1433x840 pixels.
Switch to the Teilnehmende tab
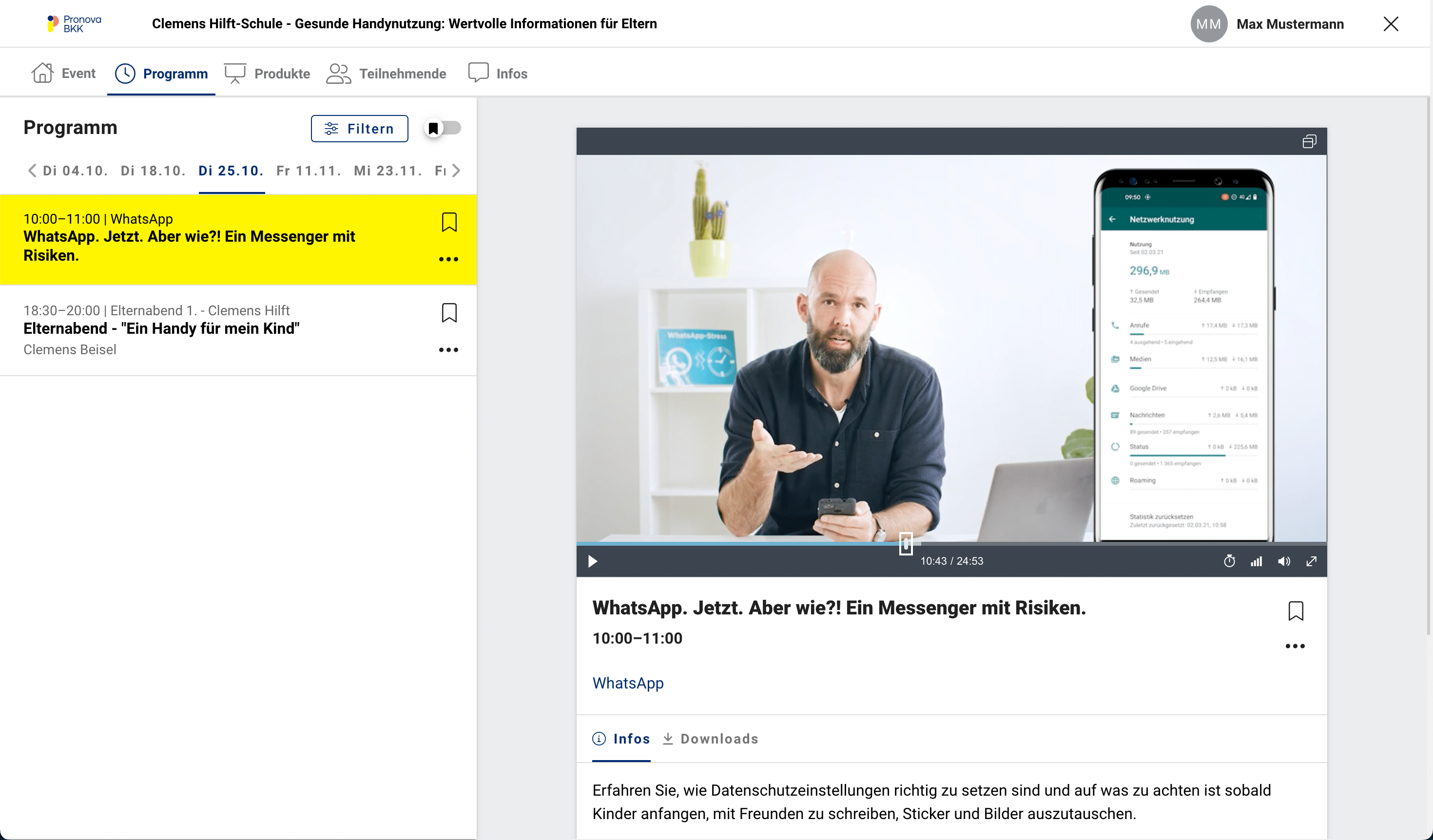pos(387,74)
